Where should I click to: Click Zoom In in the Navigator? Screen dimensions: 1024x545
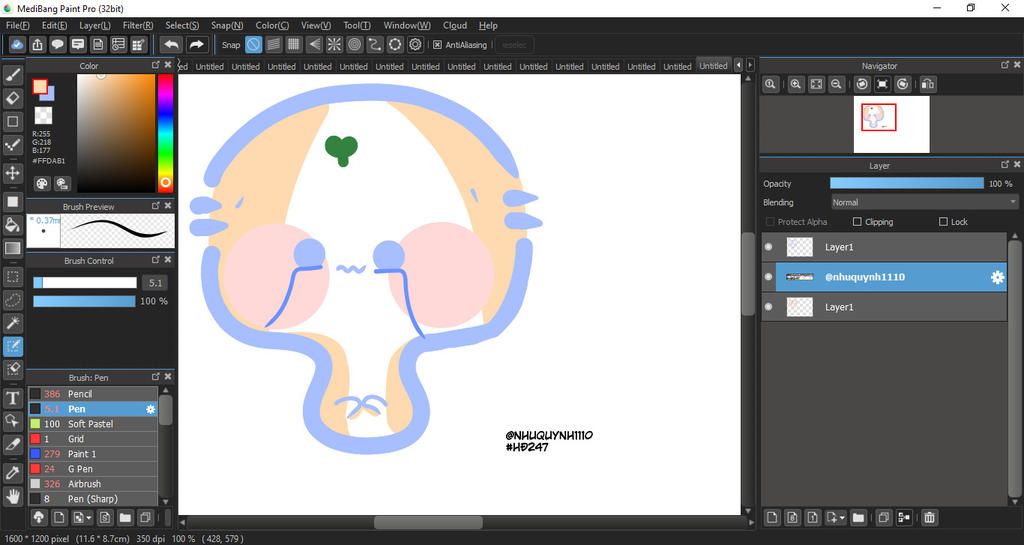click(x=795, y=84)
